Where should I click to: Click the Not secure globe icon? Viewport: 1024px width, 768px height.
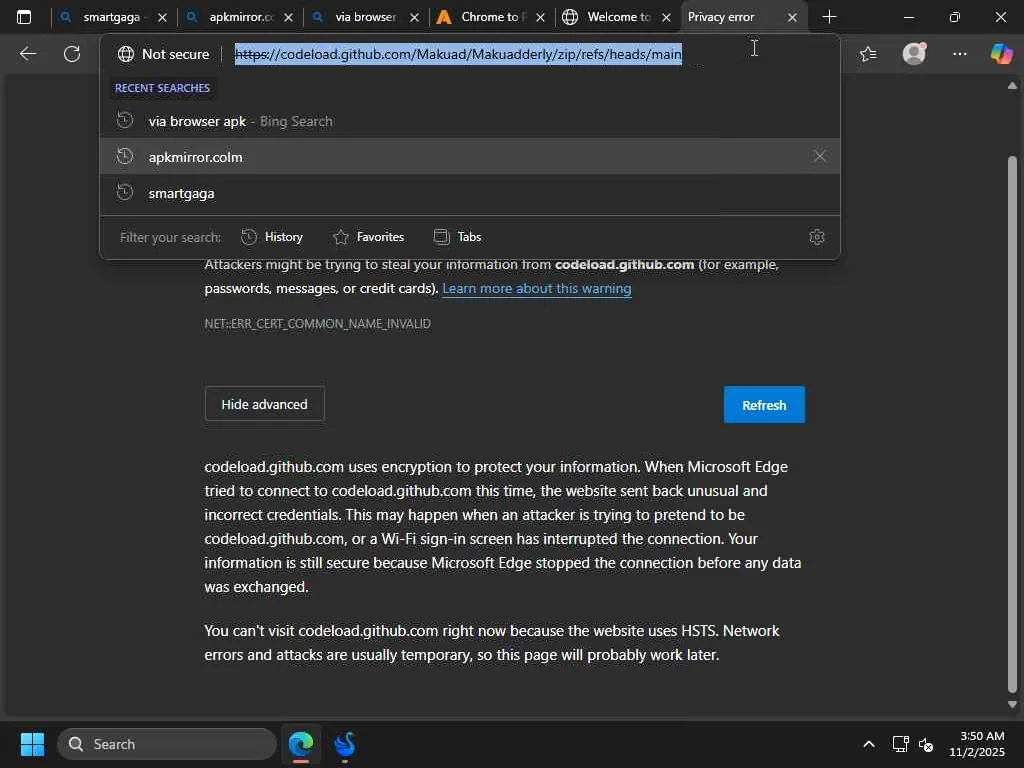point(126,54)
